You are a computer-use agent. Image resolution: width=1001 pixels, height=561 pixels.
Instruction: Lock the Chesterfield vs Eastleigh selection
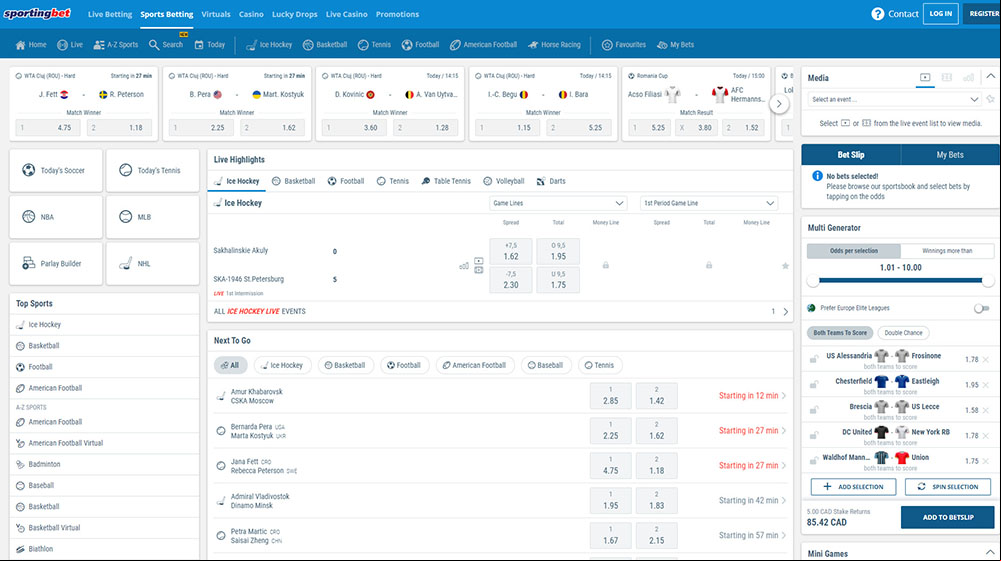[814, 384]
